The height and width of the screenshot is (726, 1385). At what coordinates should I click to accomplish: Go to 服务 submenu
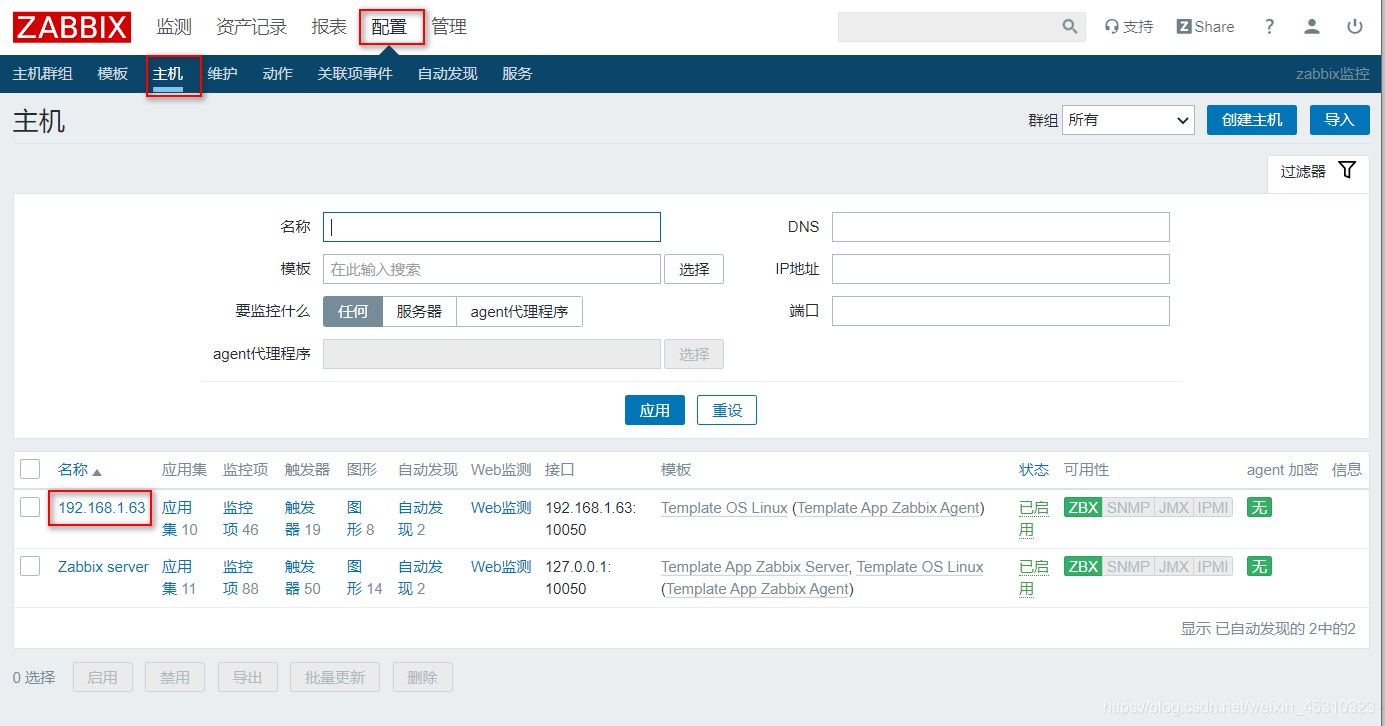click(518, 74)
